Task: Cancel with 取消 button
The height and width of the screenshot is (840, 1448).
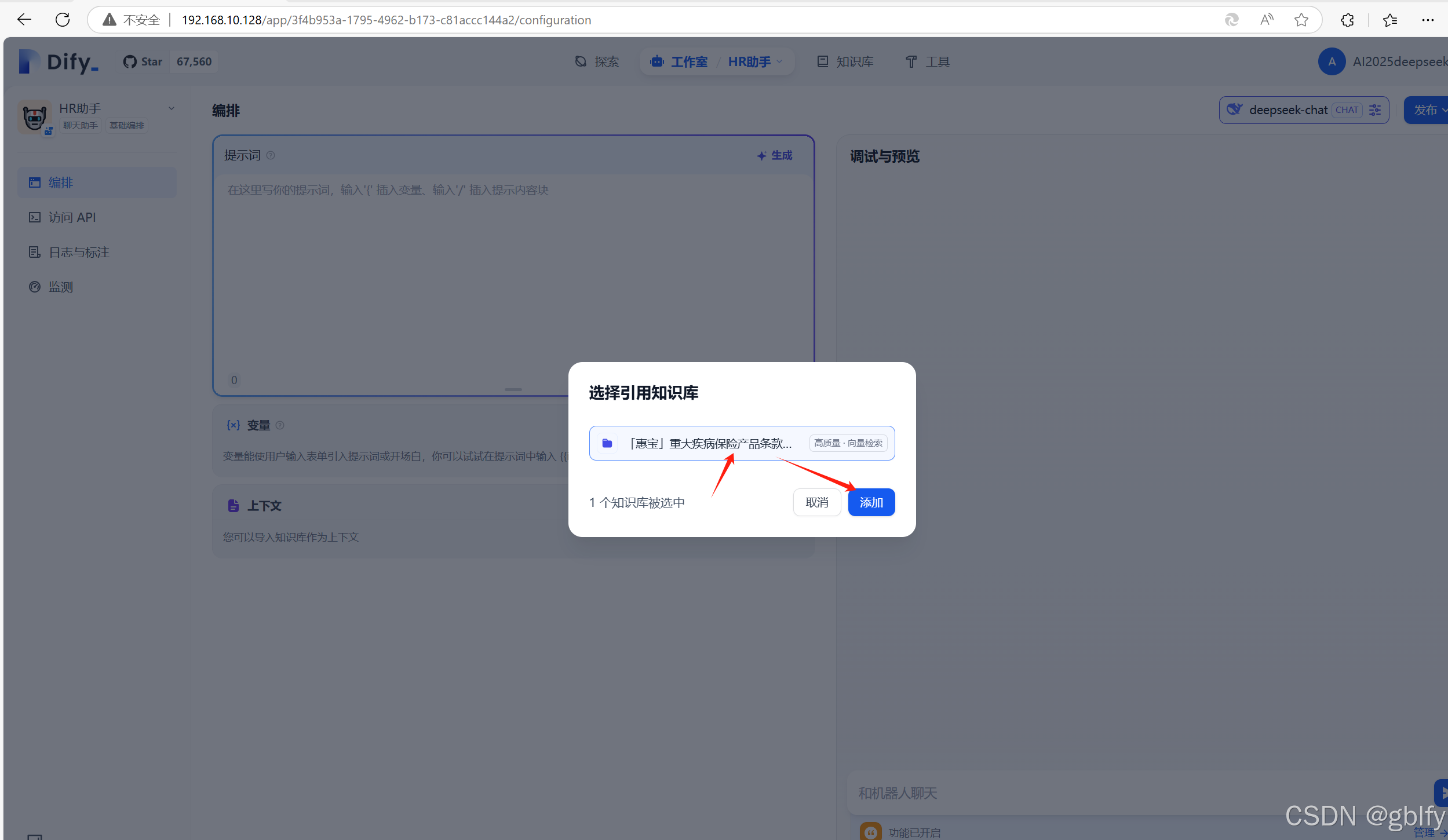Action: (x=817, y=502)
